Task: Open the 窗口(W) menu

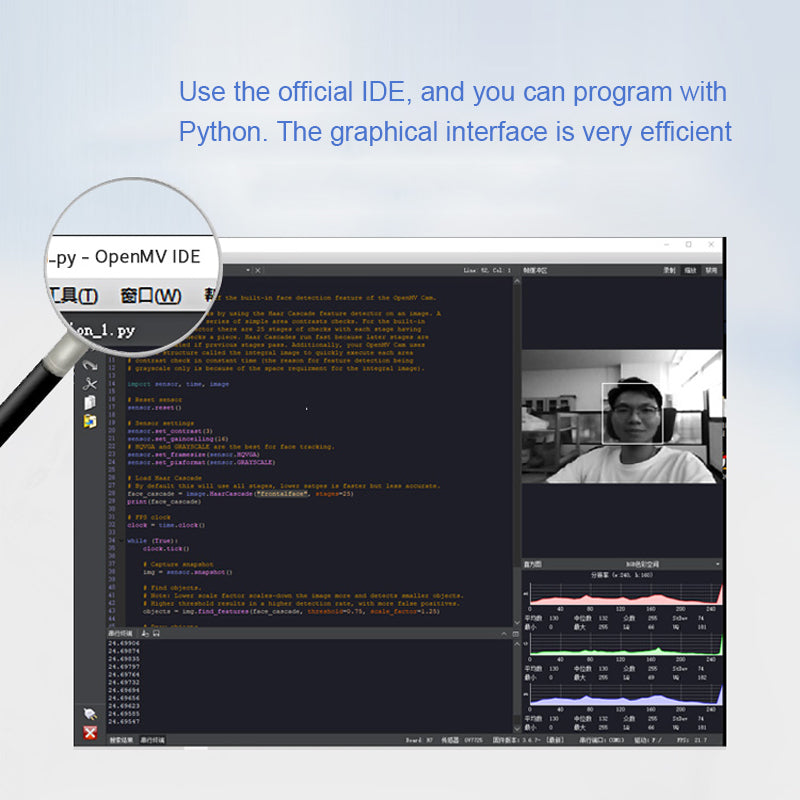Action: pyautogui.click(x=150, y=296)
